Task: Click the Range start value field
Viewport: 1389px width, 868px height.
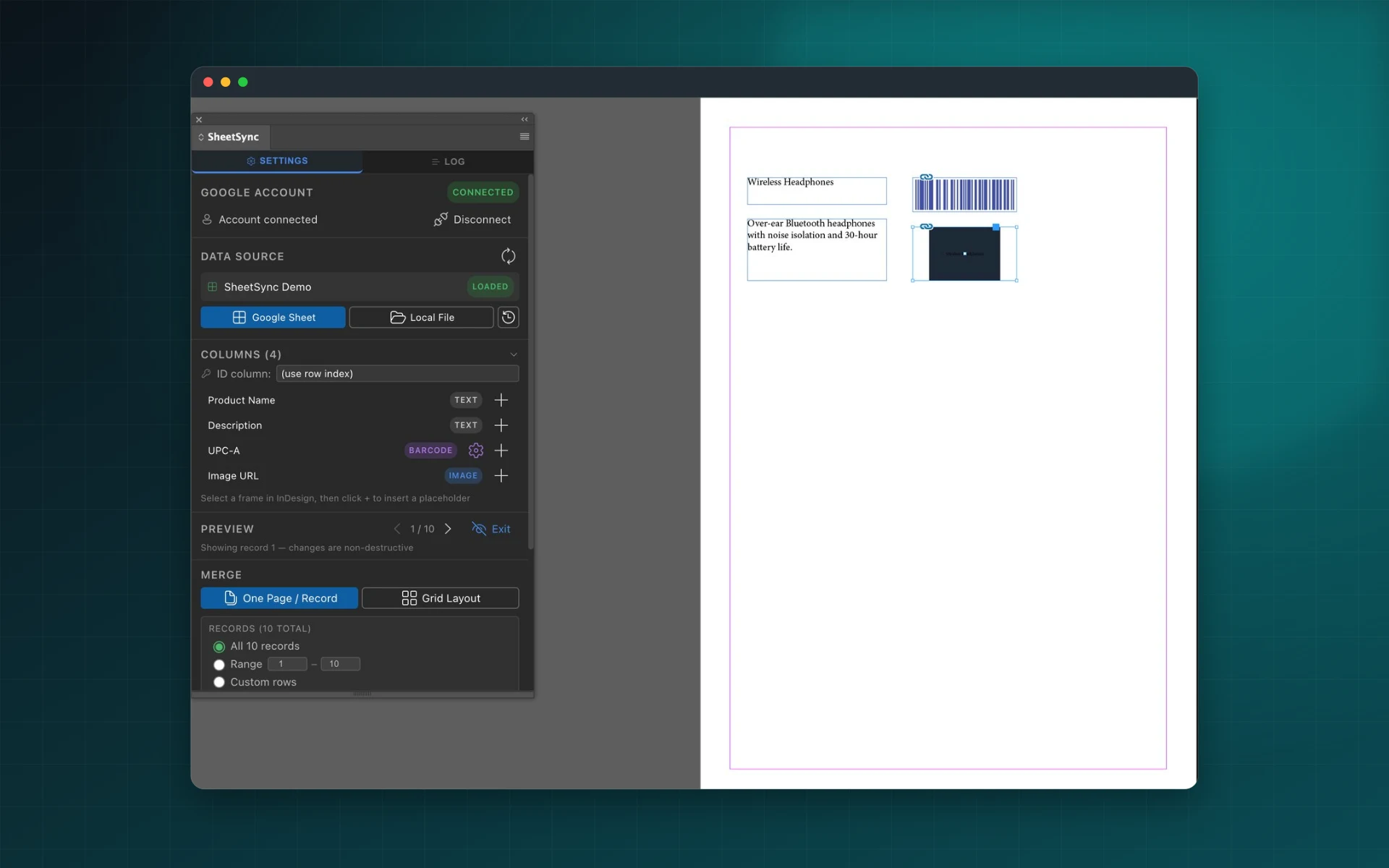Action: point(287,664)
